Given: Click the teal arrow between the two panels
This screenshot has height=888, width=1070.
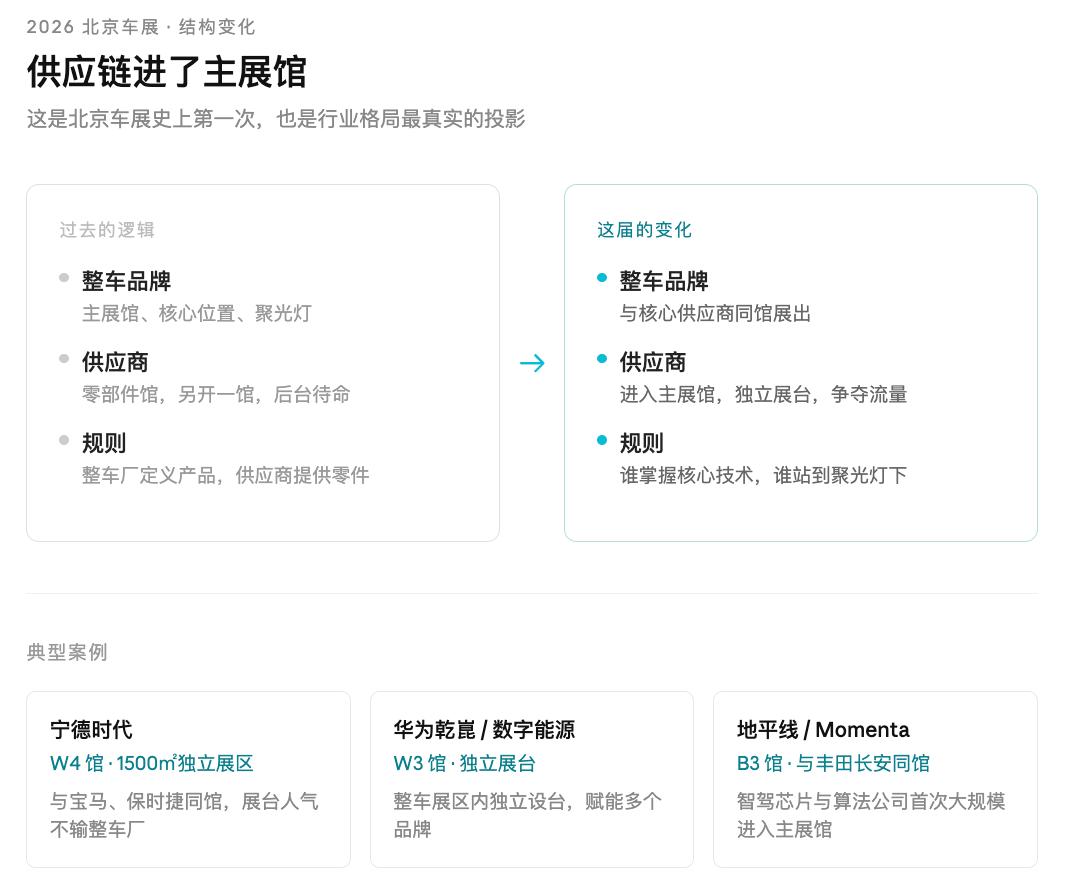Looking at the screenshot, I should coord(532,363).
